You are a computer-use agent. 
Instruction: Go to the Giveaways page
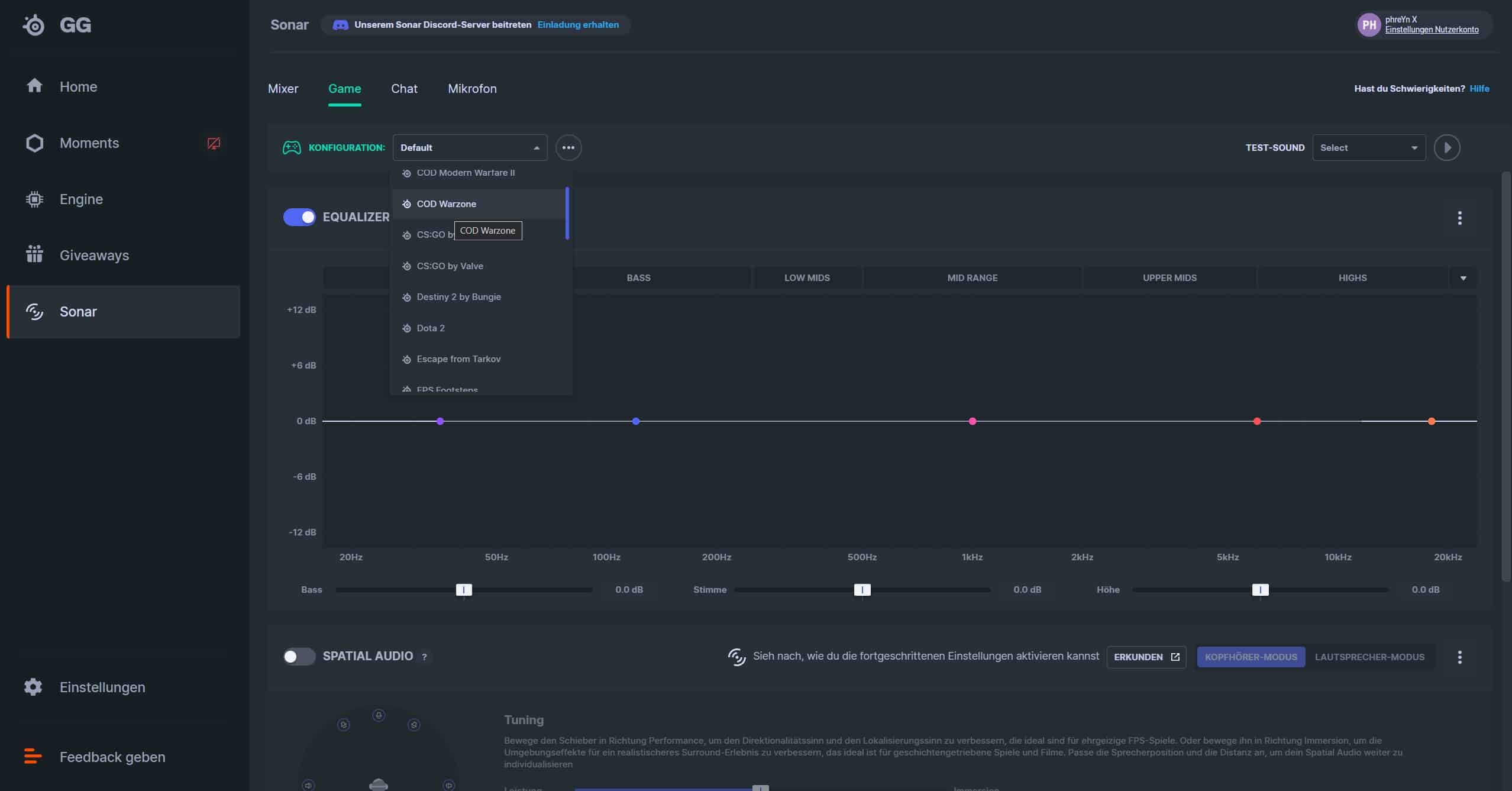[94, 256]
